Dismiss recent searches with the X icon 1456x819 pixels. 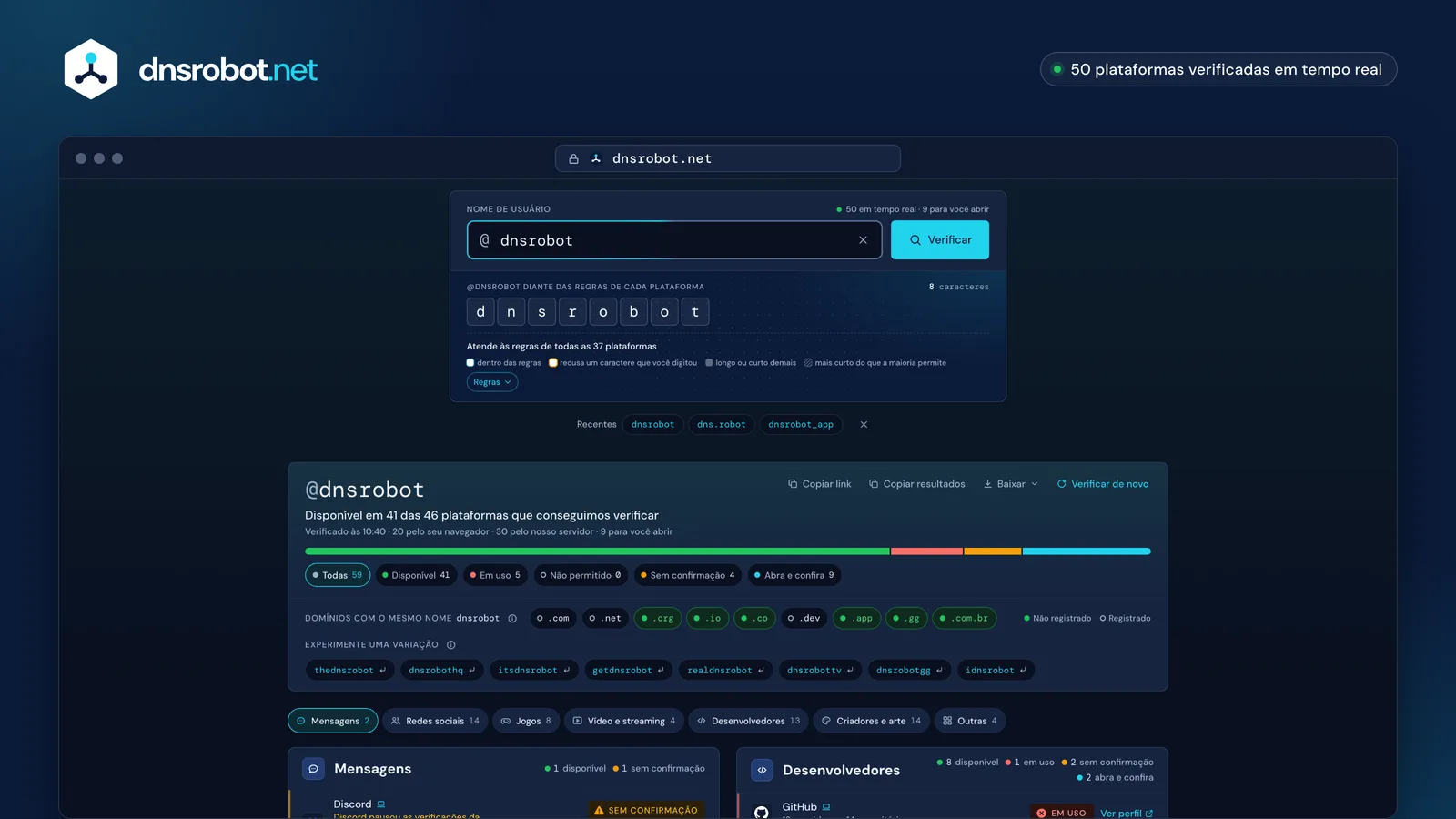pos(864,424)
